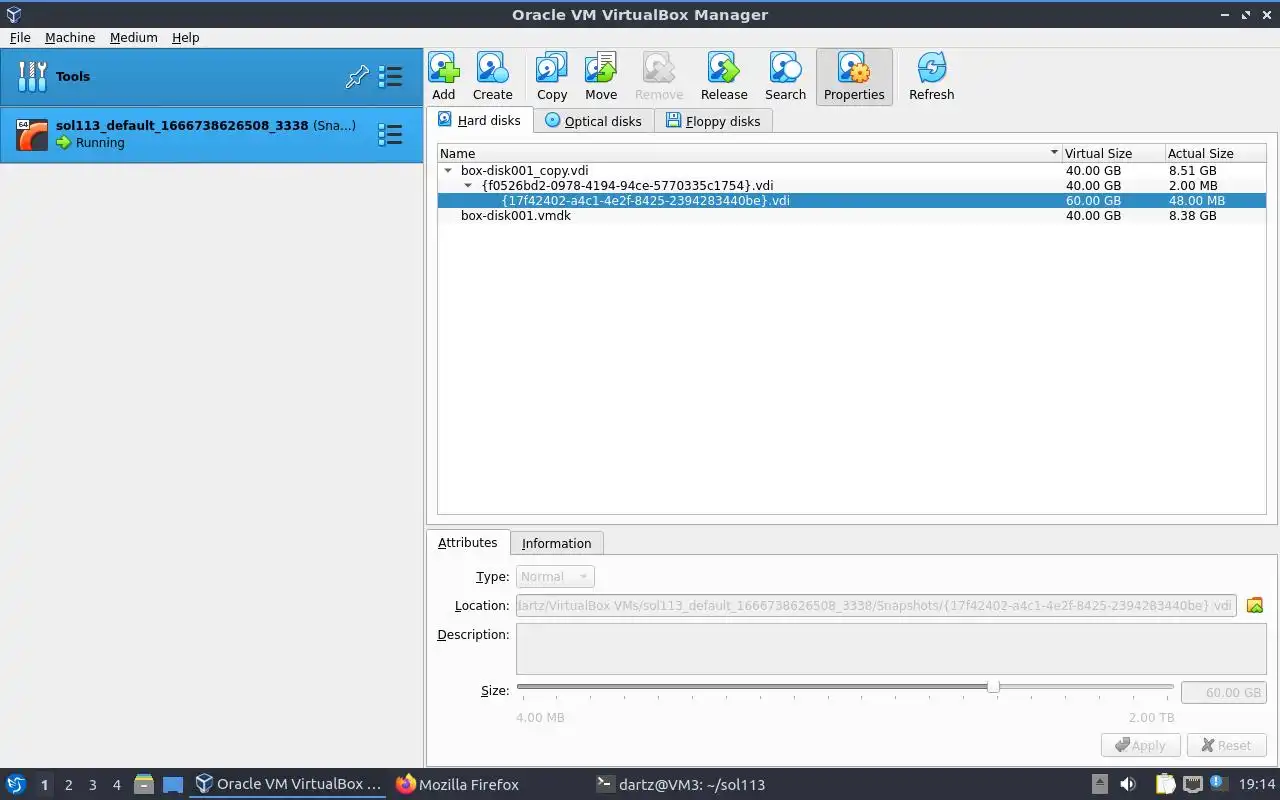Click the Size slider handle
The image size is (1280, 800).
pos(993,687)
